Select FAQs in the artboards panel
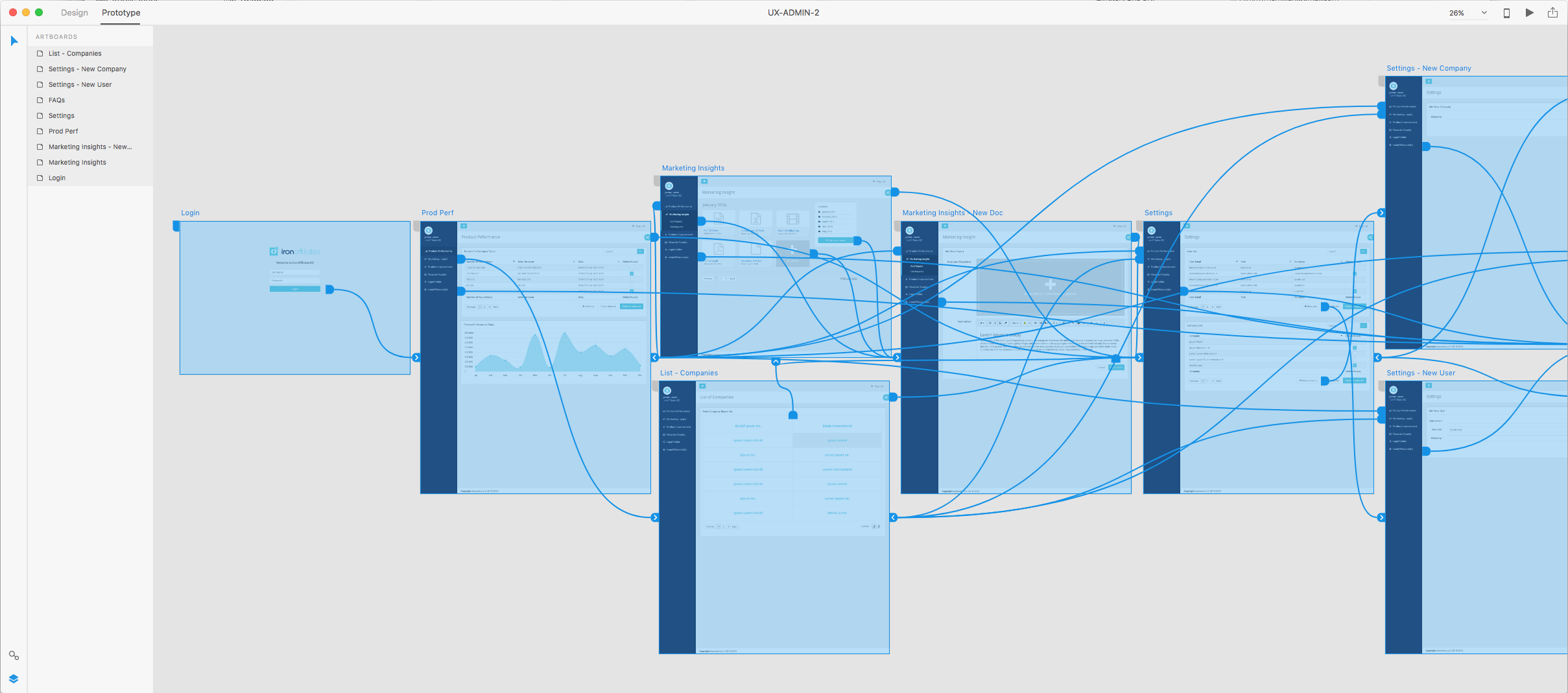 56,100
